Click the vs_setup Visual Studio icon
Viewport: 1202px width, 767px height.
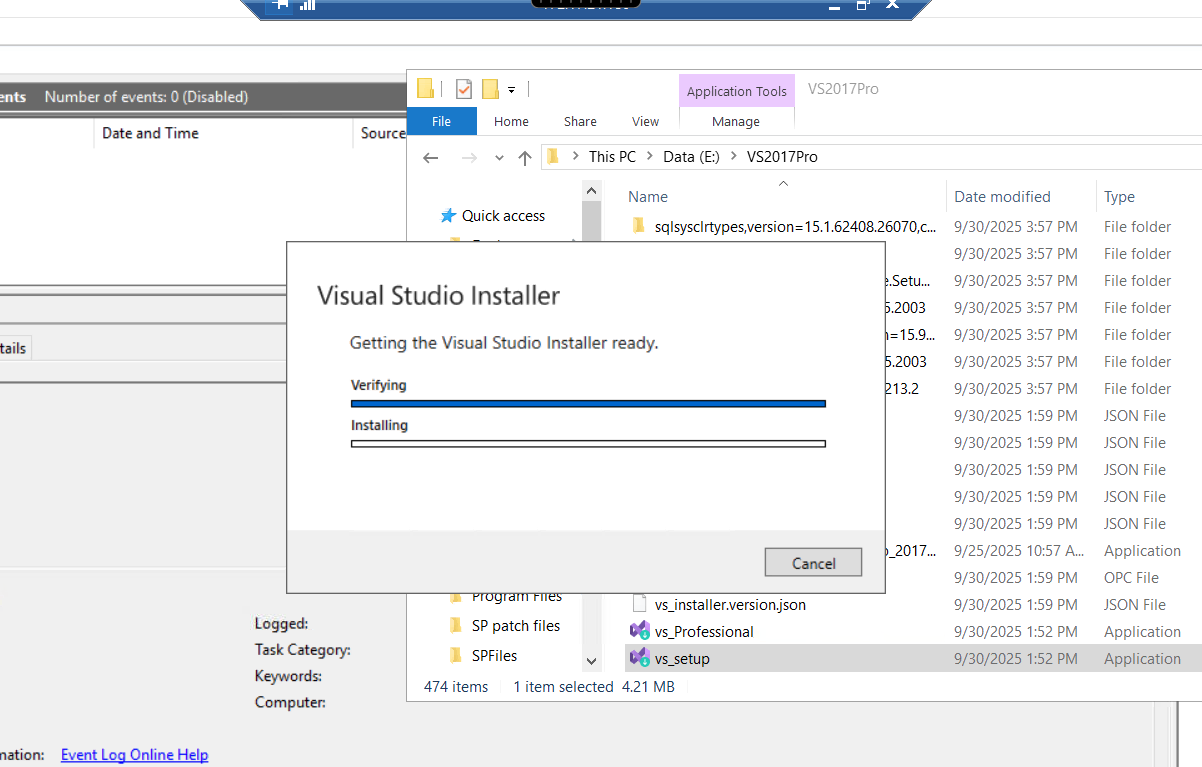(640, 658)
